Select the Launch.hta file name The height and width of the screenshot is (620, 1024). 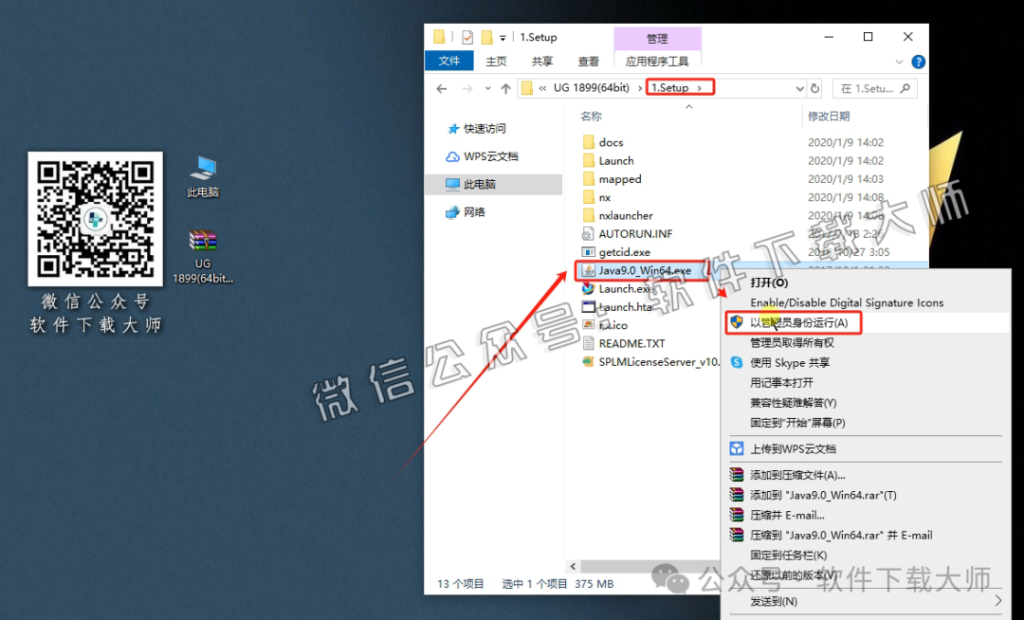pyautogui.click(x=625, y=306)
